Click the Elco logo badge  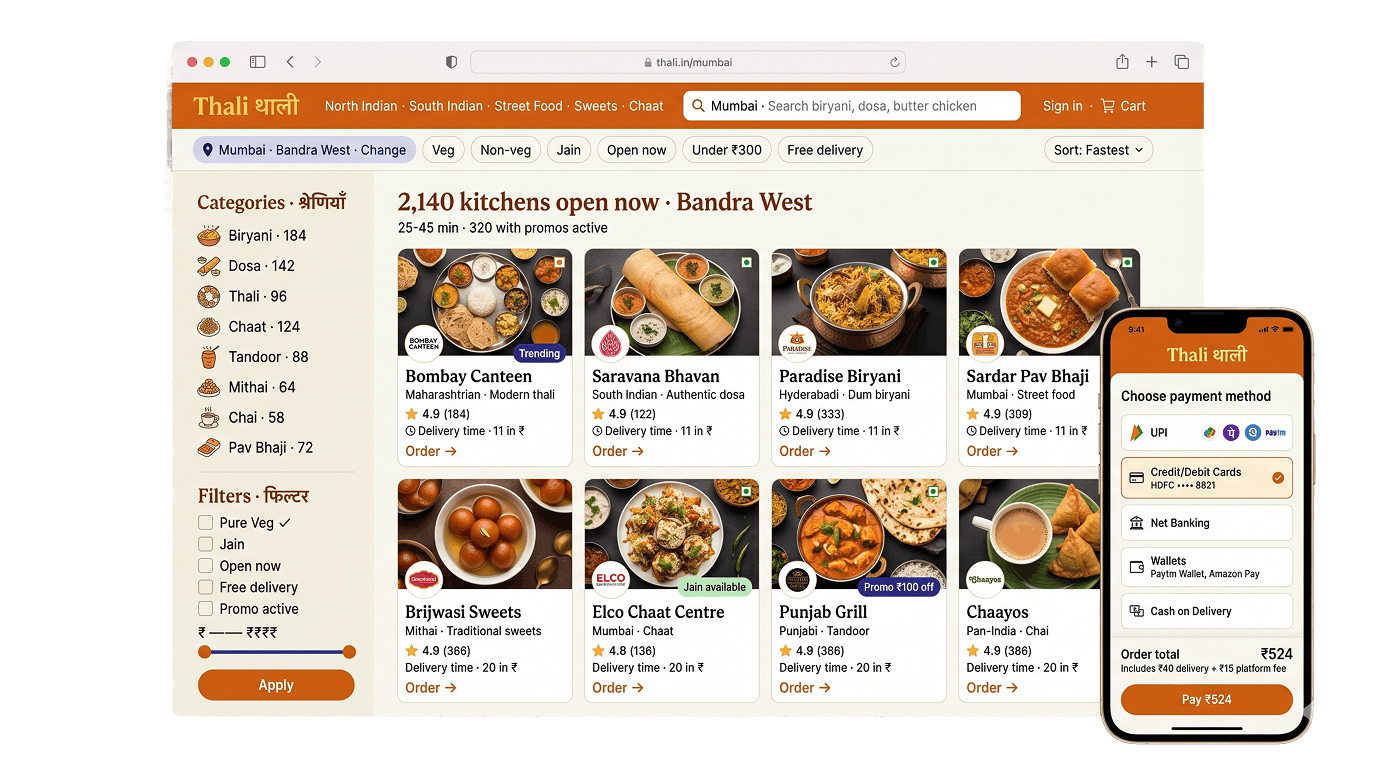(x=611, y=579)
